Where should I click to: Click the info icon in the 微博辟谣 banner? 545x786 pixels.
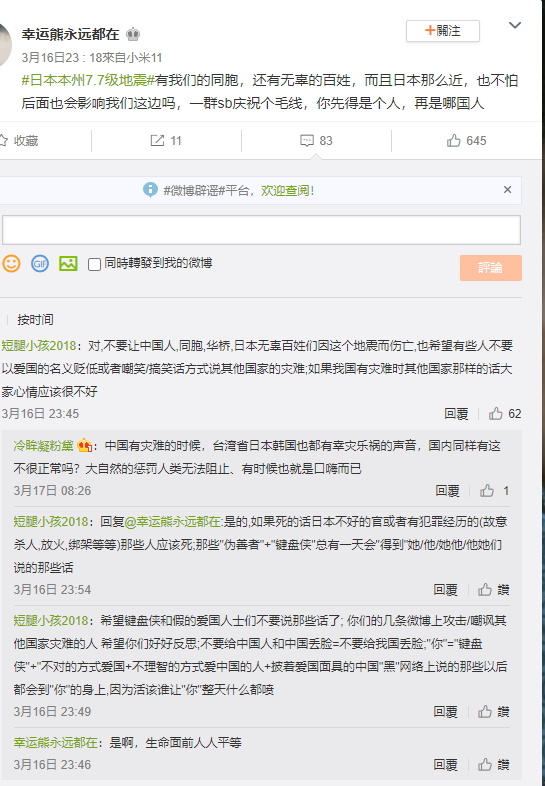point(150,190)
